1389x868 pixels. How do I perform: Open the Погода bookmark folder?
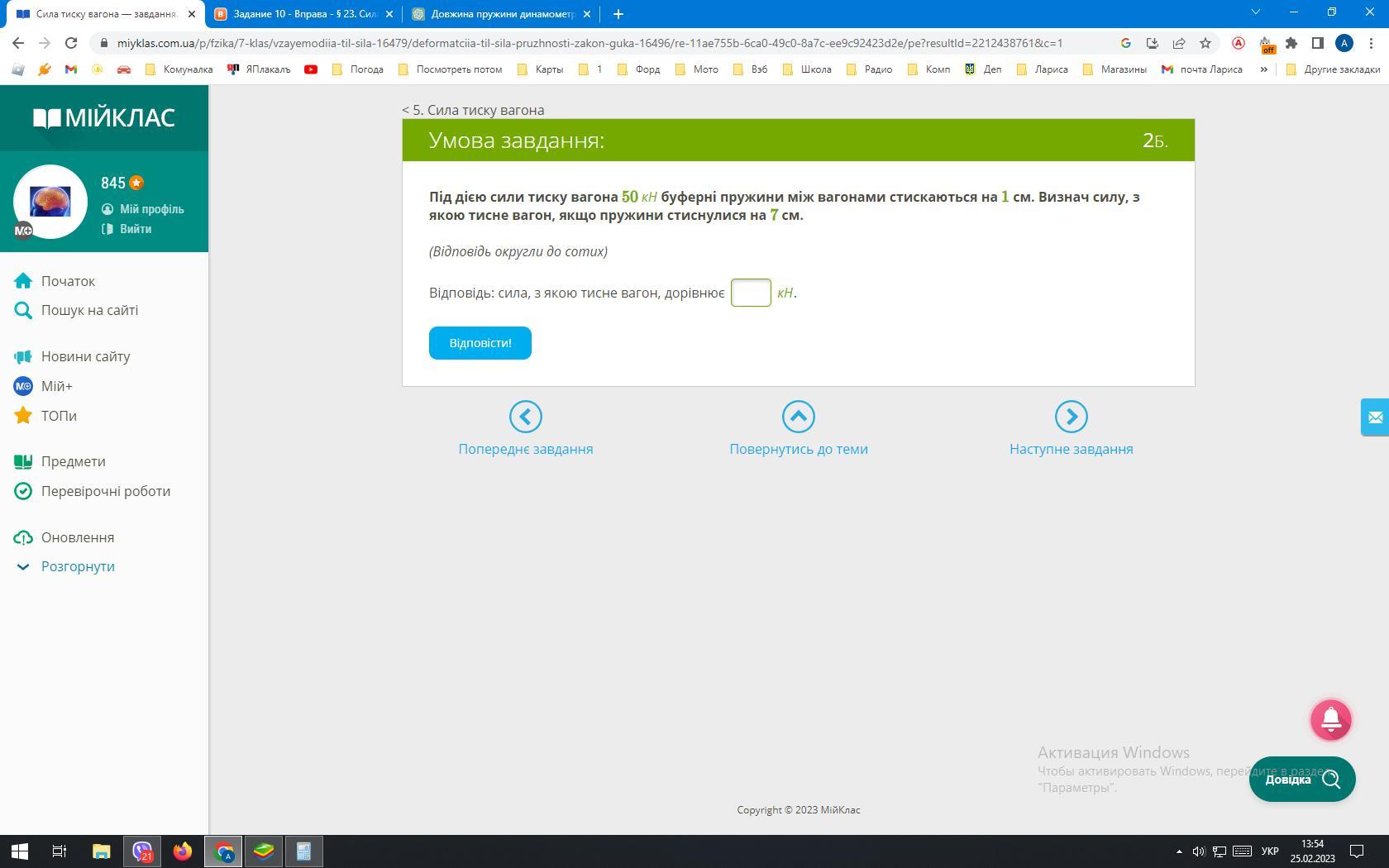(x=358, y=69)
